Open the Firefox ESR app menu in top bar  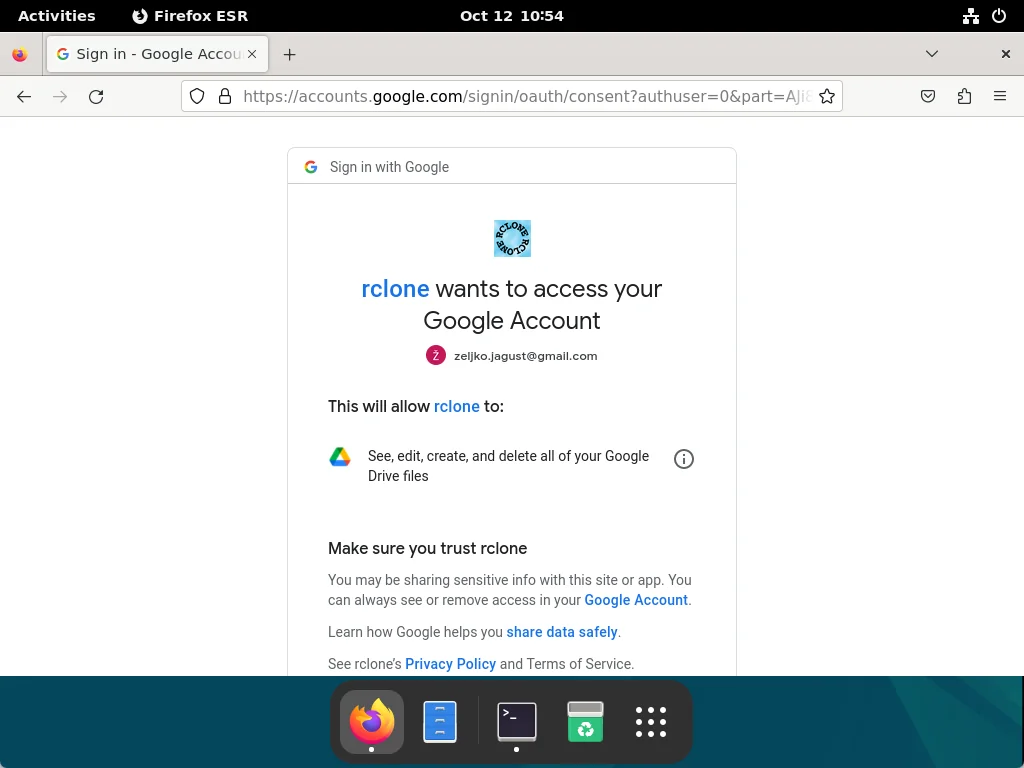tap(190, 16)
